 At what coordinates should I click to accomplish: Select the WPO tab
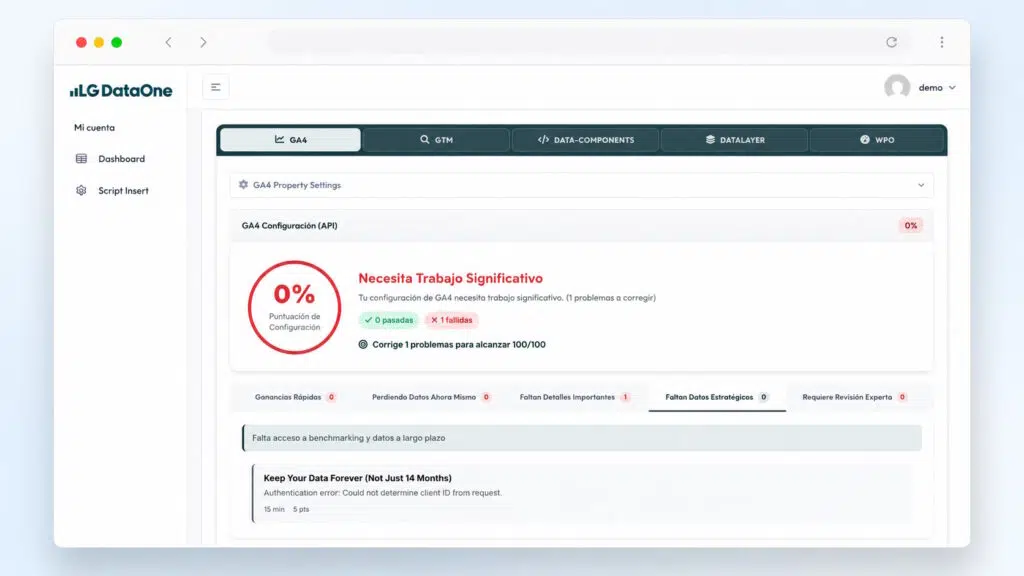pos(877,140)
